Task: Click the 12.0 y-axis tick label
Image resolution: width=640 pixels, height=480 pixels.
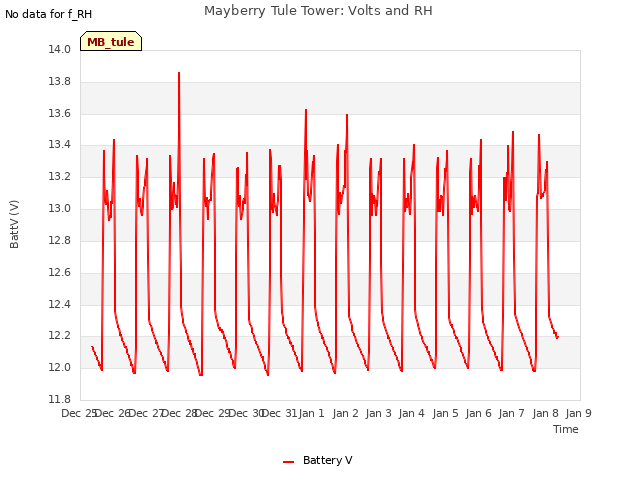Action: pos(60,367)
